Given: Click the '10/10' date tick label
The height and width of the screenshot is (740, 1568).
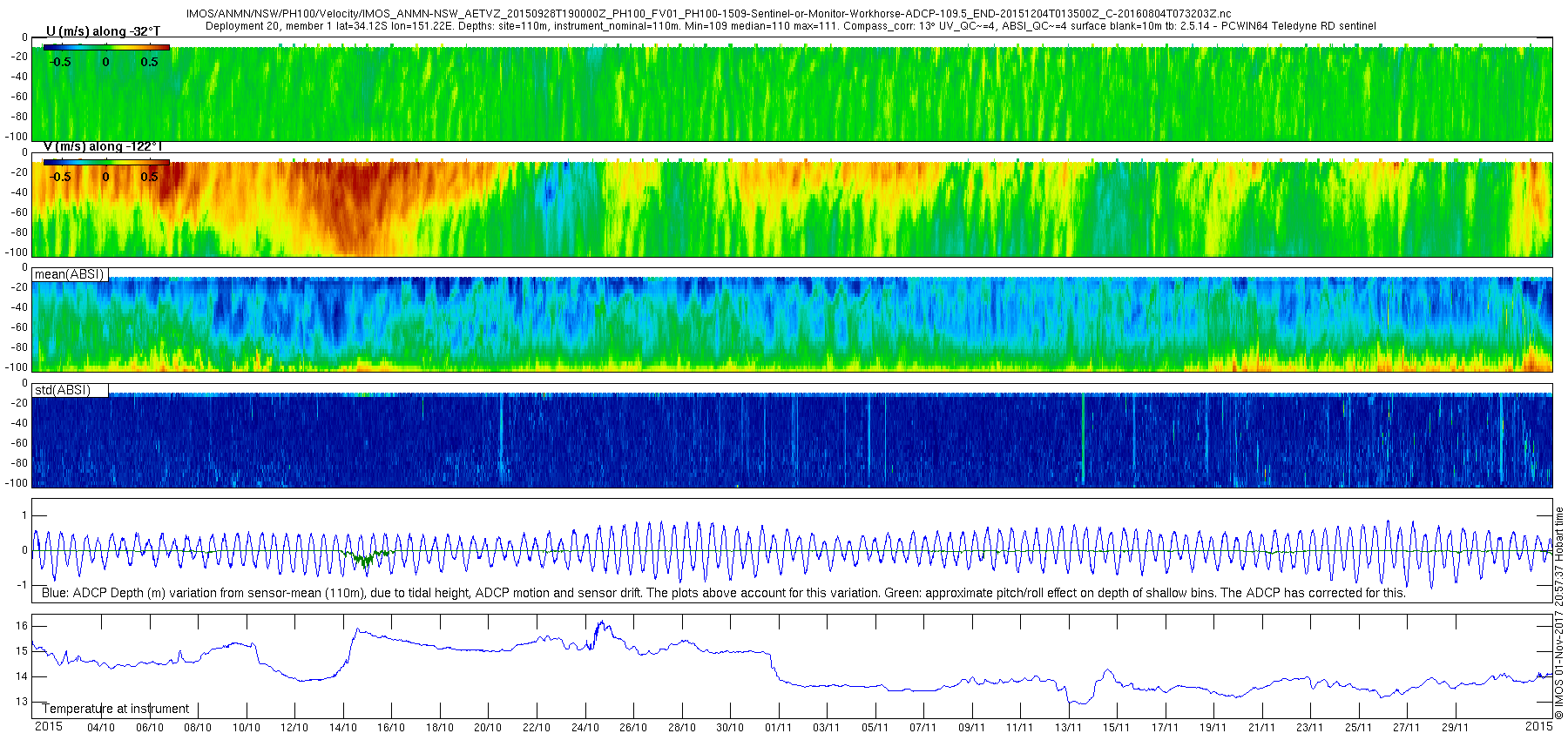Looking at the screenshot, I should 247,728.
